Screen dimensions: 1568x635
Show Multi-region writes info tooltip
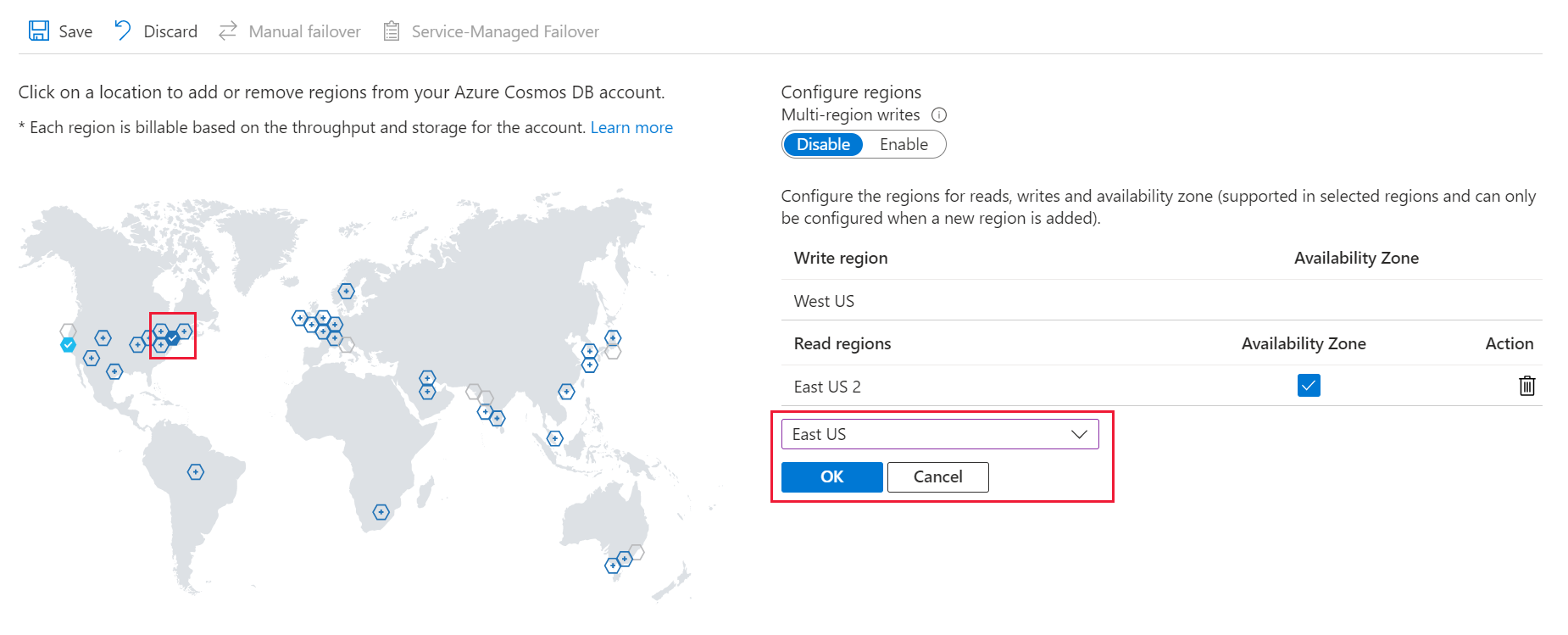[939, 115]
